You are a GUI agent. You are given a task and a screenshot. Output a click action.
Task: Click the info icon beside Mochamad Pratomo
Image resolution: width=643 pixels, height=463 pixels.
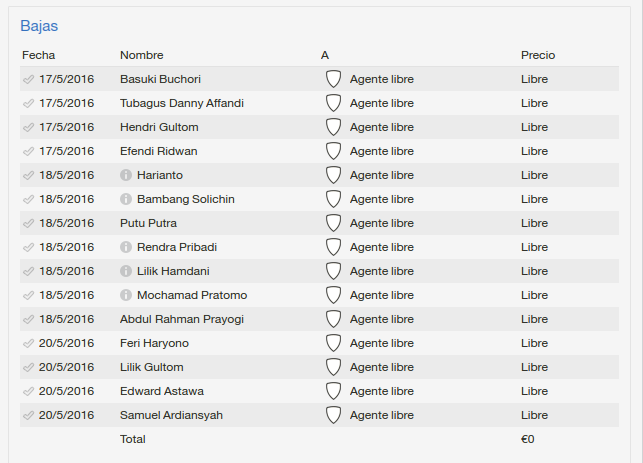pos(126,295)
